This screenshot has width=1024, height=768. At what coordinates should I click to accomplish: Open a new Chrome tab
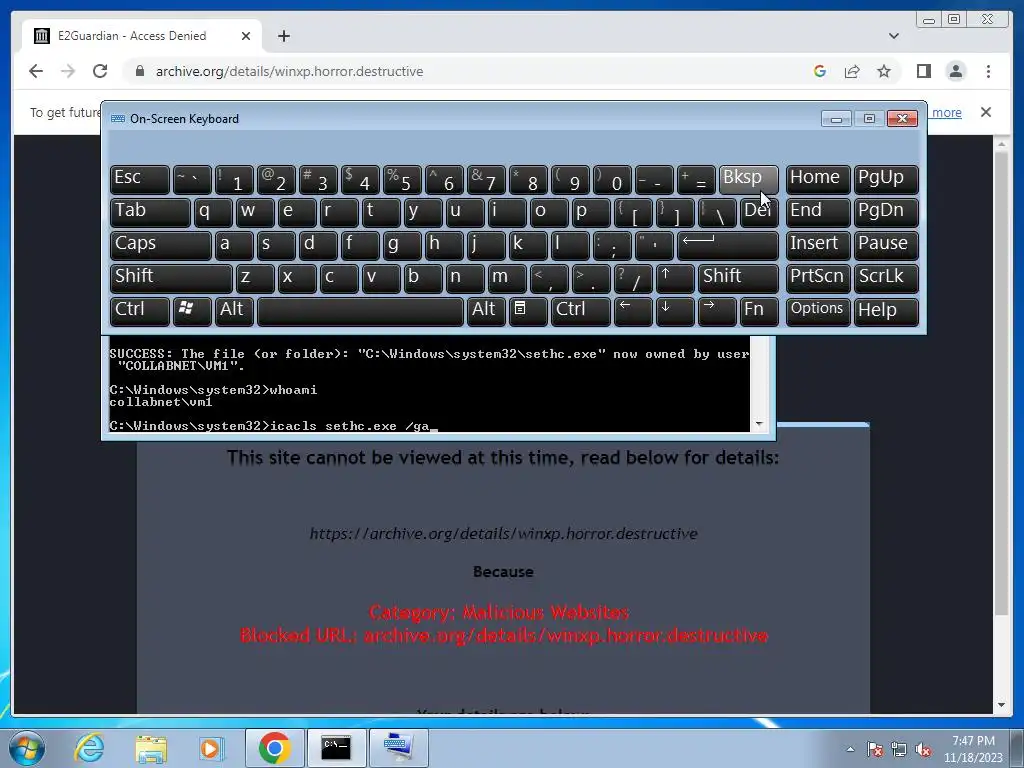pyautogui.click(x=283, y=36)
